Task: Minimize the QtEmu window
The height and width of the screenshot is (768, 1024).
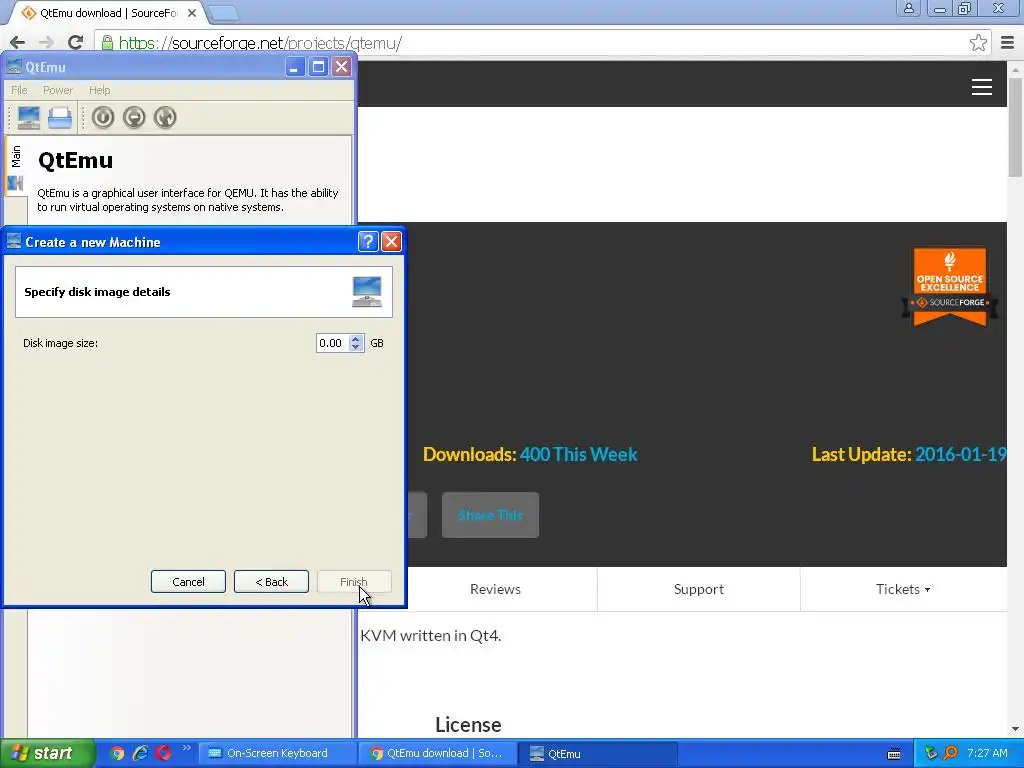Action: click(295, 67)
